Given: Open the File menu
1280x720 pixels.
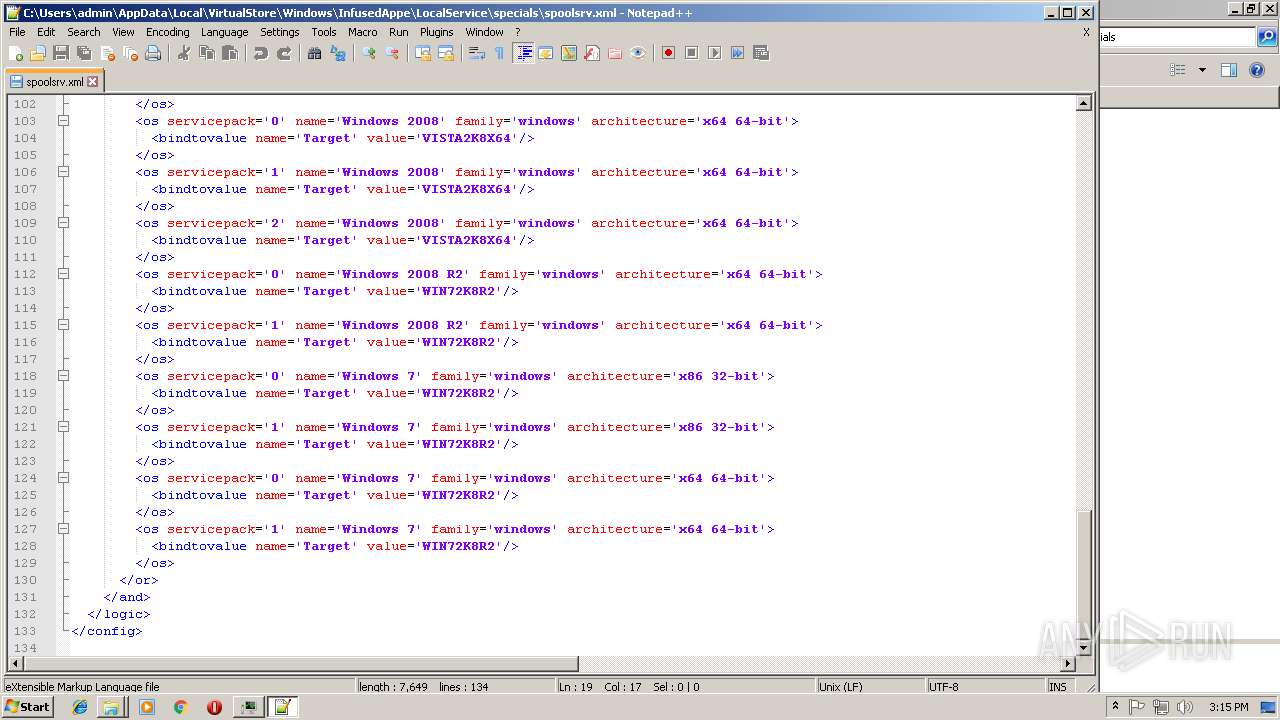Looking at the screenshot, I should (x=17, y=32).
